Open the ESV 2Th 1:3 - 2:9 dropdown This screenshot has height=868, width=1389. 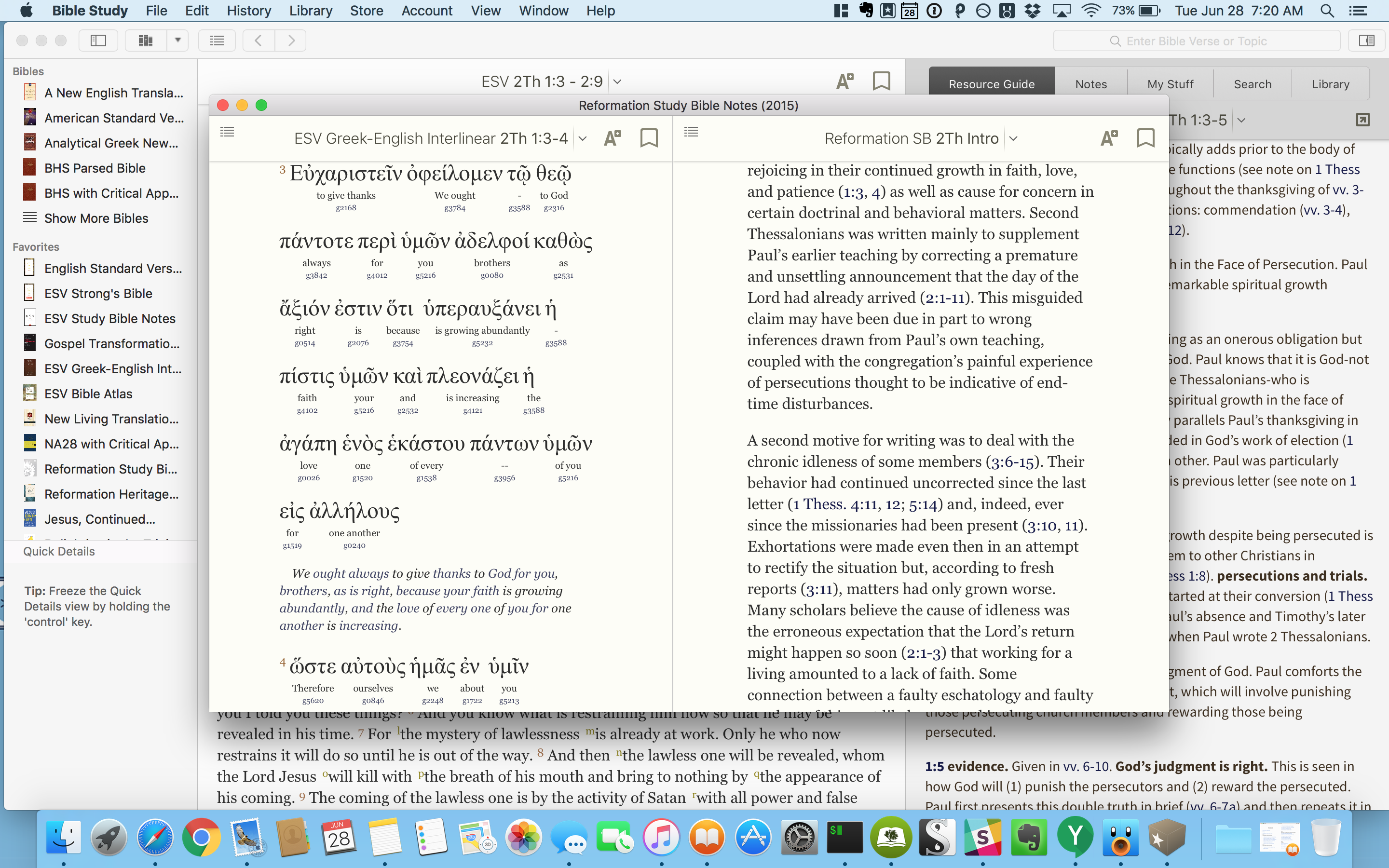pyautogui.click(x=617, y=81)
